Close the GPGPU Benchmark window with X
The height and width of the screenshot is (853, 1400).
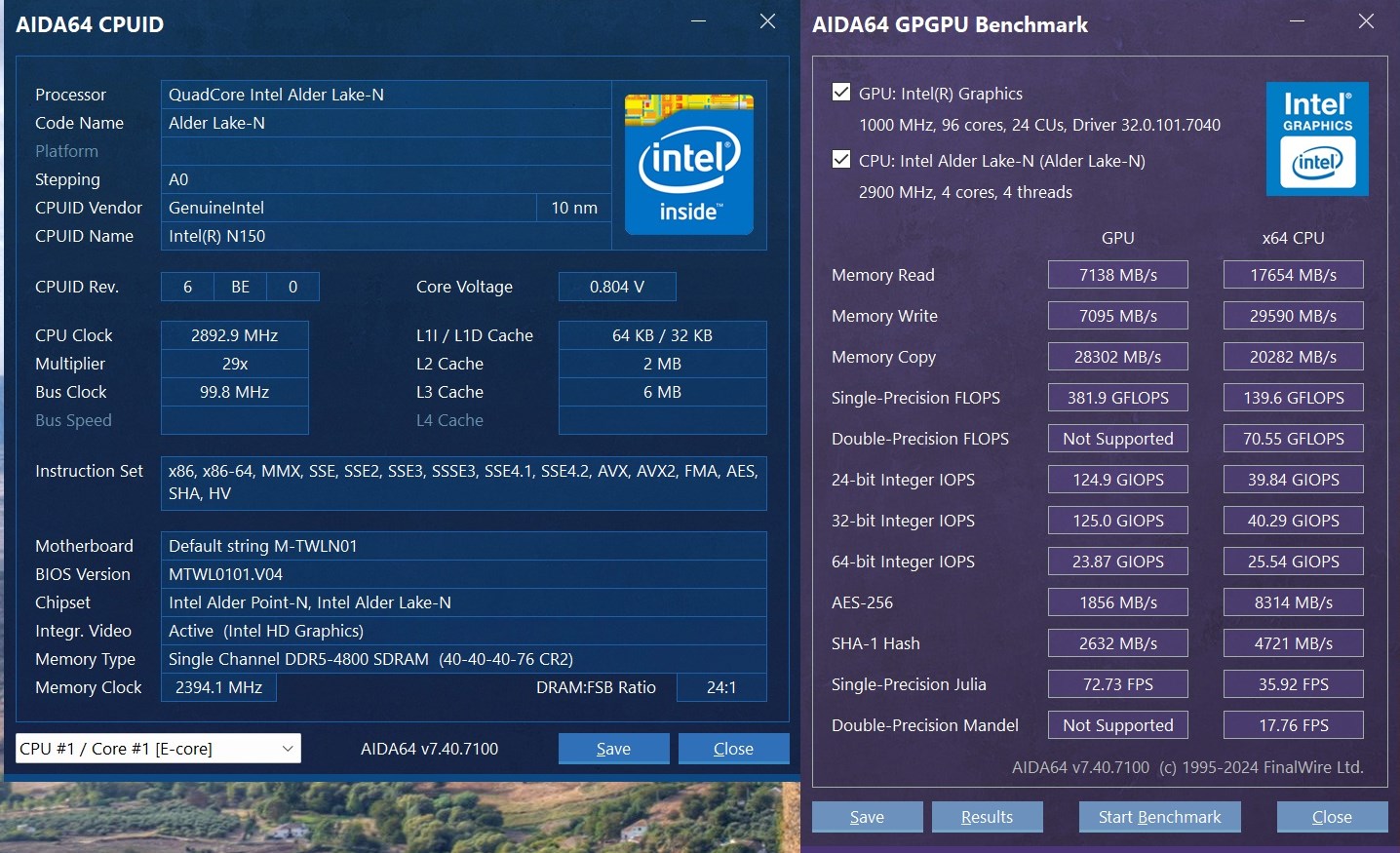click(x=1367, y=21)
